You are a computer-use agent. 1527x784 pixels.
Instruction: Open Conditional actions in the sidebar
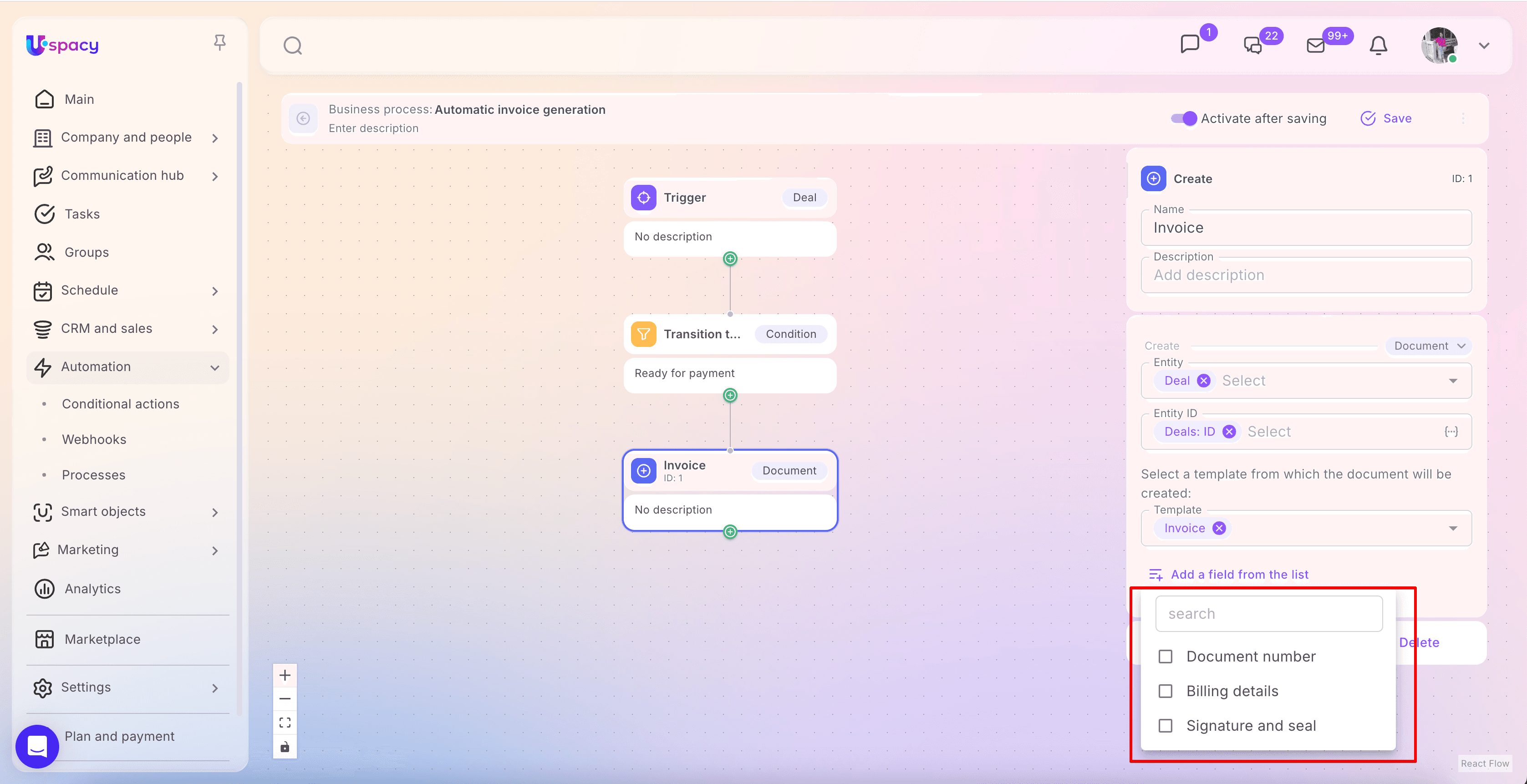[x=120, y=404]
